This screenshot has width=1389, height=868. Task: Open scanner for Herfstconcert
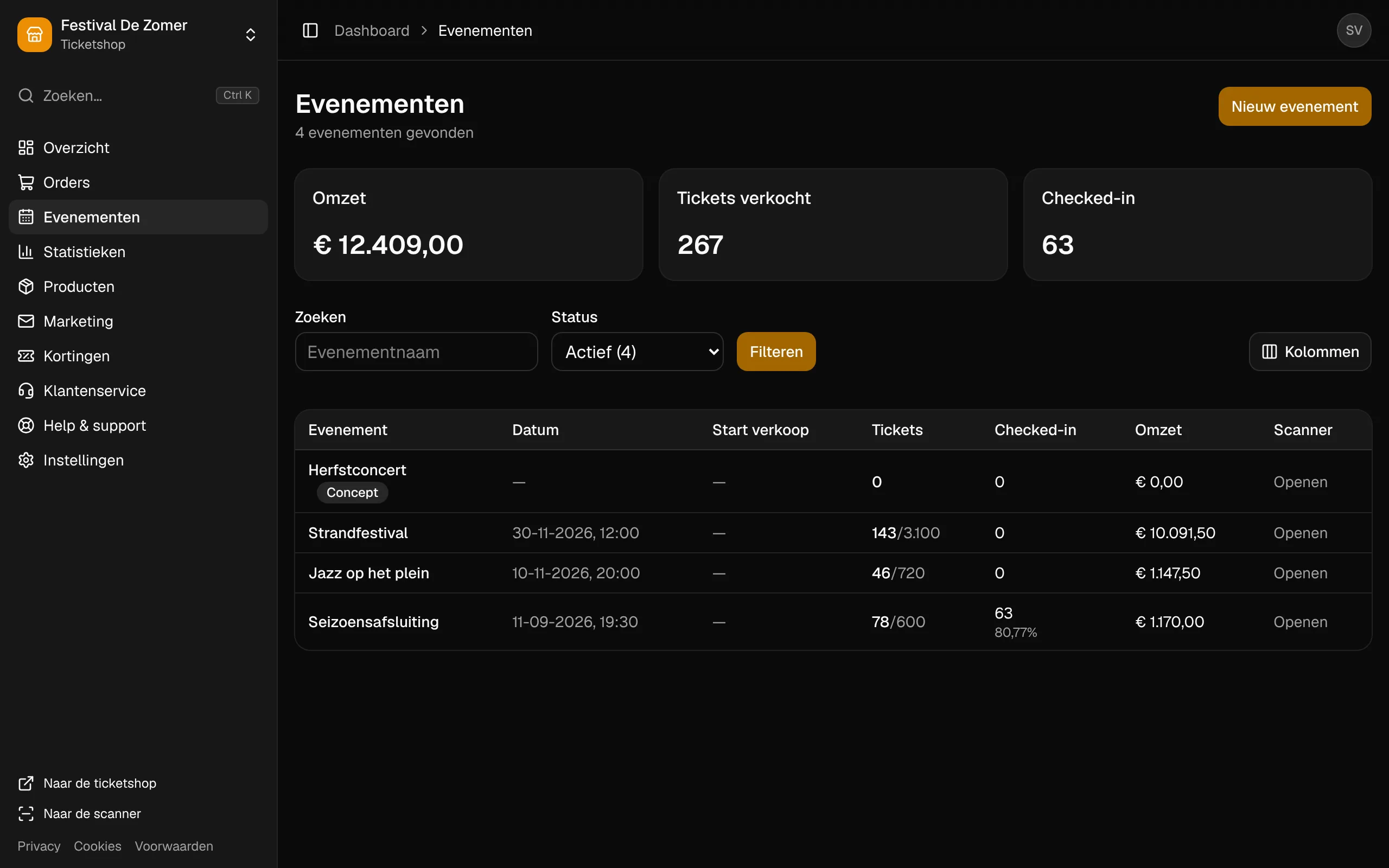[x=1300, y=482]
